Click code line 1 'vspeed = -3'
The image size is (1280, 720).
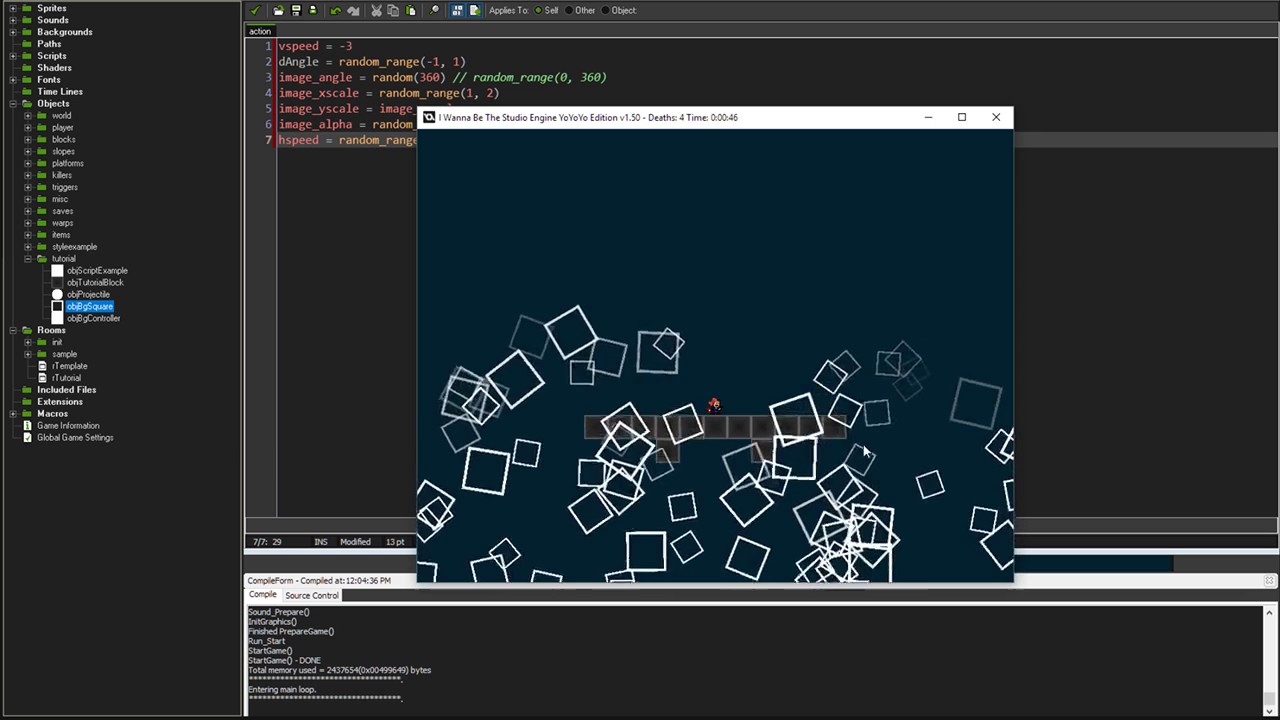point(315,46)
